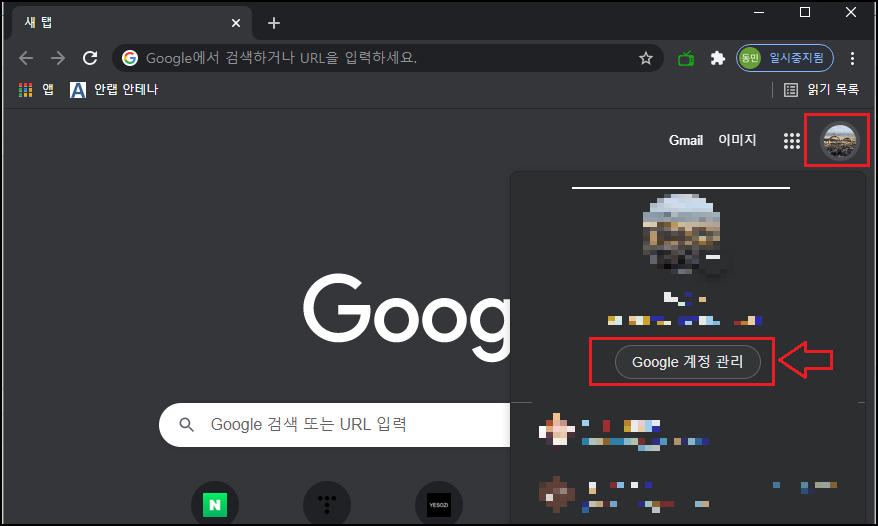Click Google account avatar at top right
Image resolution: width=878 pixels, height=526 pixels.
pos(839,141)
